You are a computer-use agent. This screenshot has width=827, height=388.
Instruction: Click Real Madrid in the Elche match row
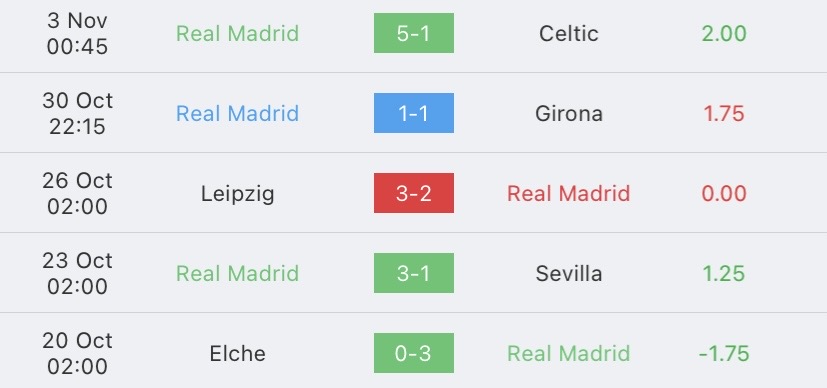coord(569,353)
